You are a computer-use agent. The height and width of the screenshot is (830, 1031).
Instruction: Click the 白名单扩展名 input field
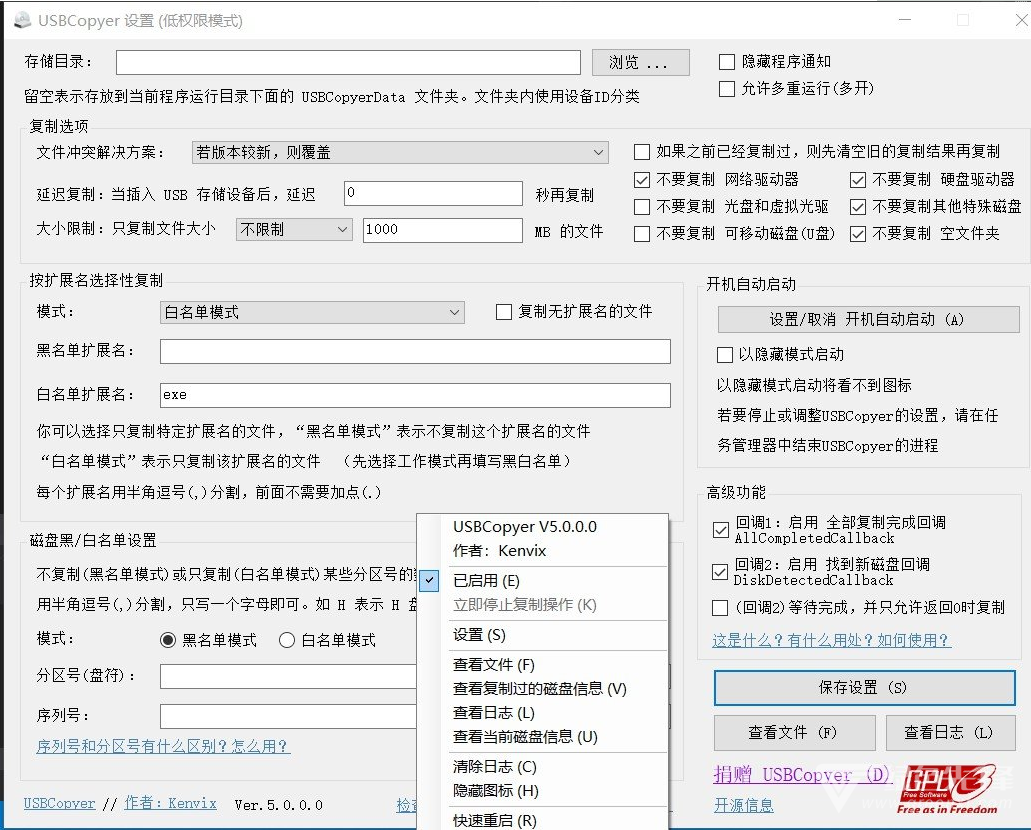pyautogui.click(x=415, y=395)
